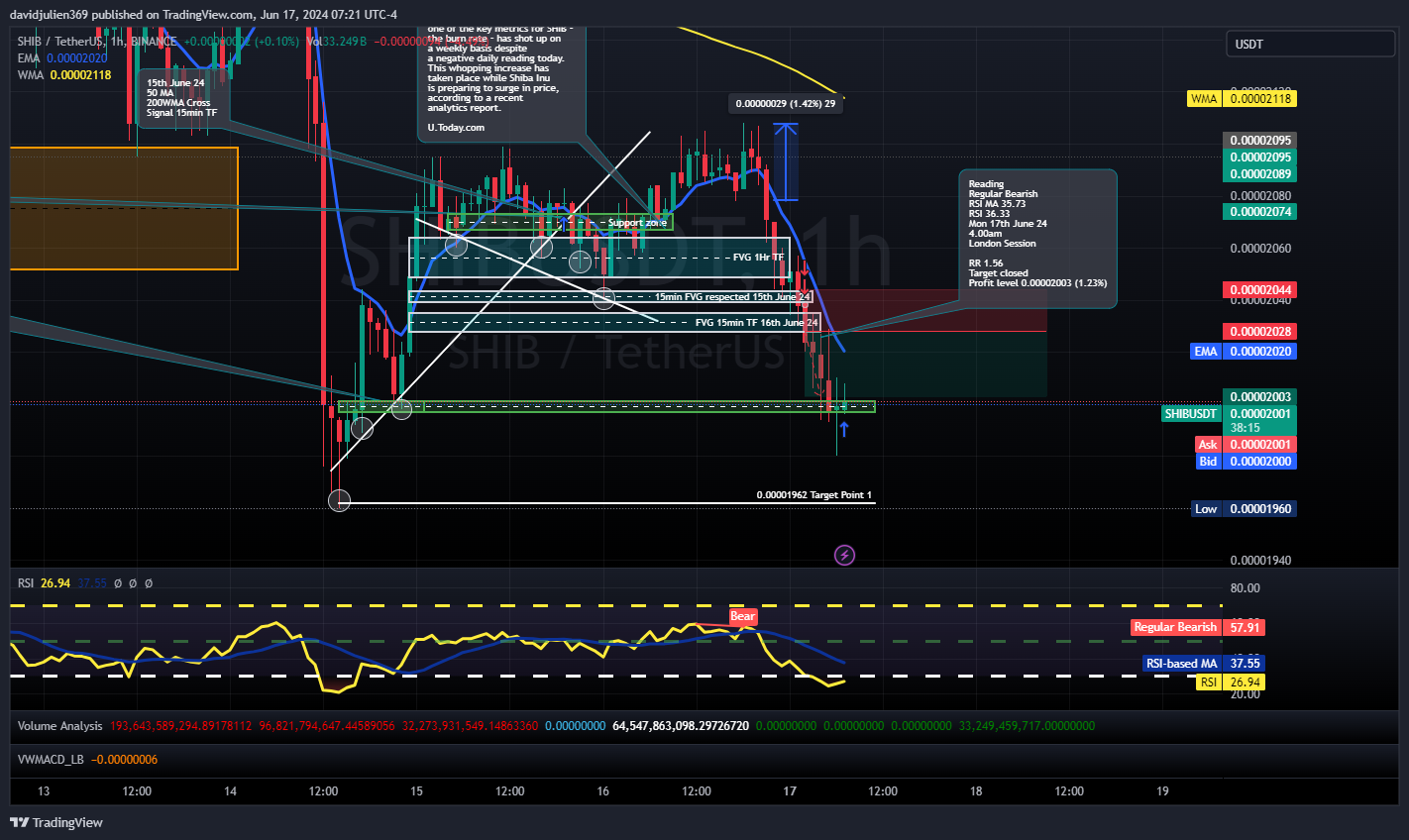Click the VWMACD_LB indicator legend

coord(52,760)
